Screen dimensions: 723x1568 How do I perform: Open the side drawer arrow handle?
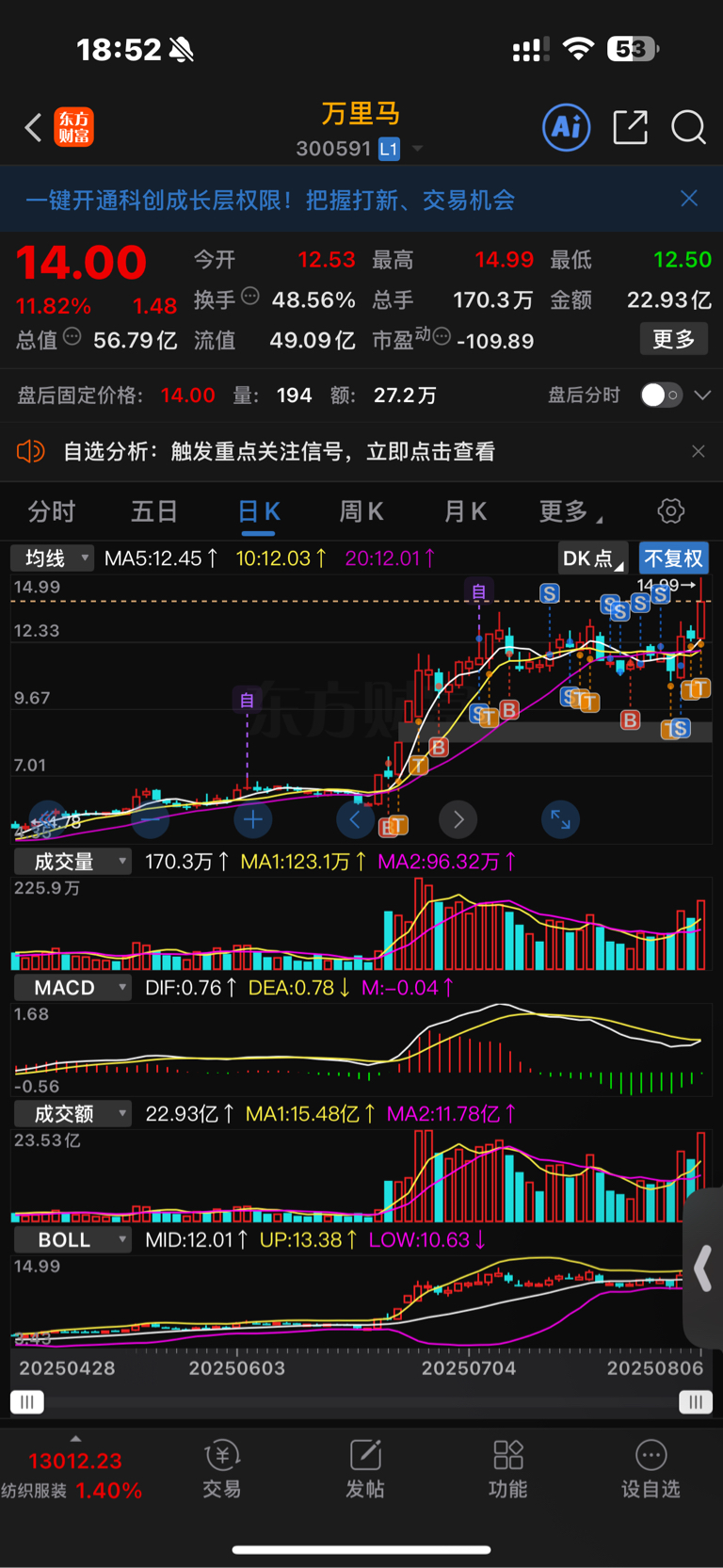click(x=704, y=1269)
